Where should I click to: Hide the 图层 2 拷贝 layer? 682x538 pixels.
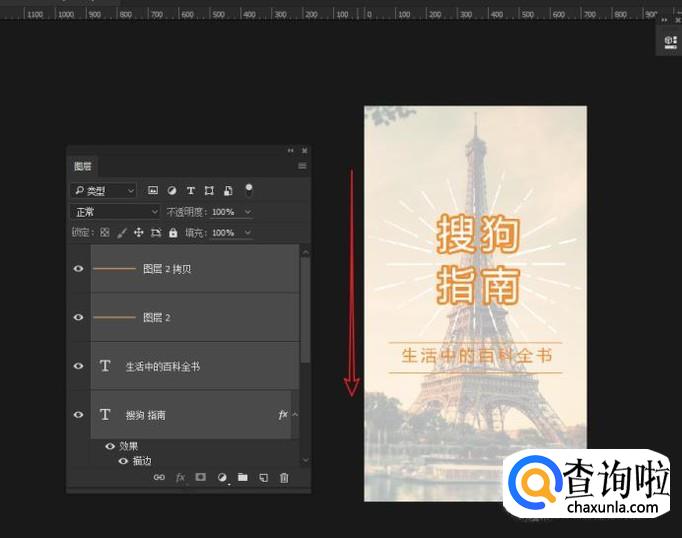coord(78,268)
